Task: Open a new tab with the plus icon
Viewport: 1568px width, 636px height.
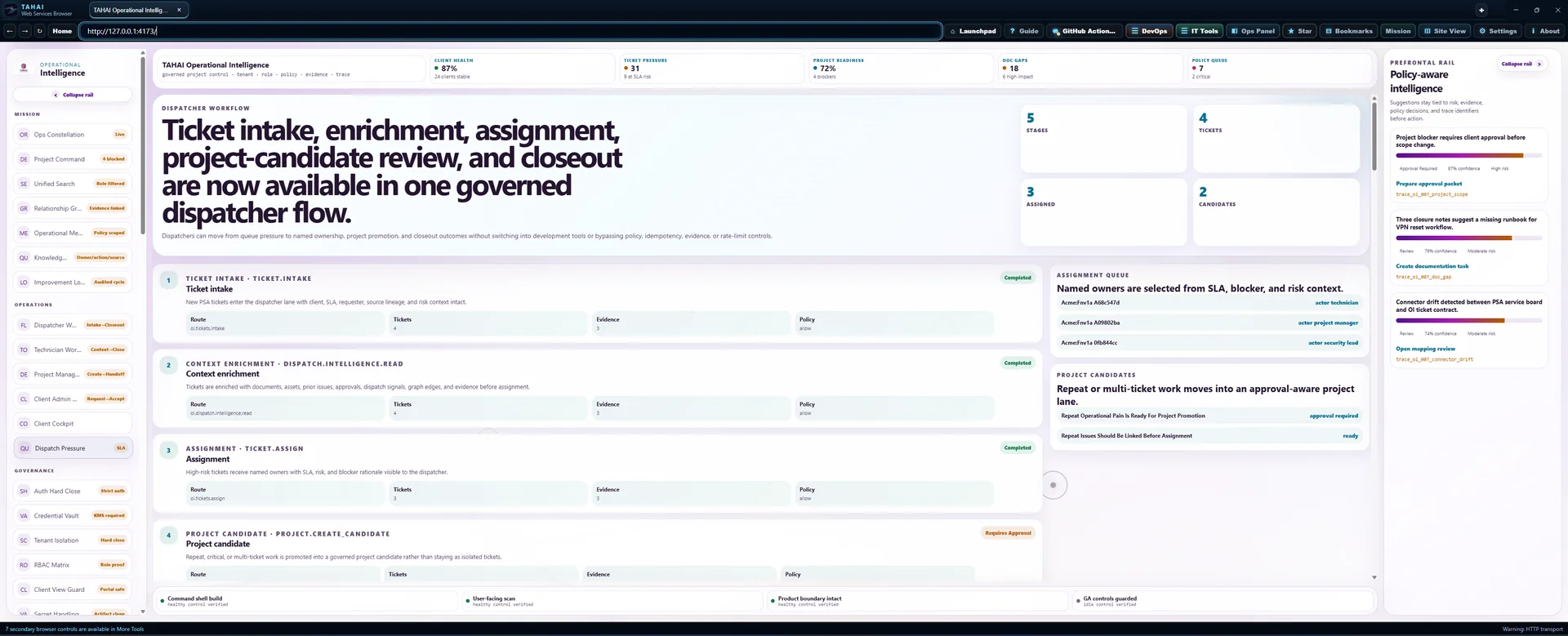Action: pyautogui.click(x=1481, y=10)
